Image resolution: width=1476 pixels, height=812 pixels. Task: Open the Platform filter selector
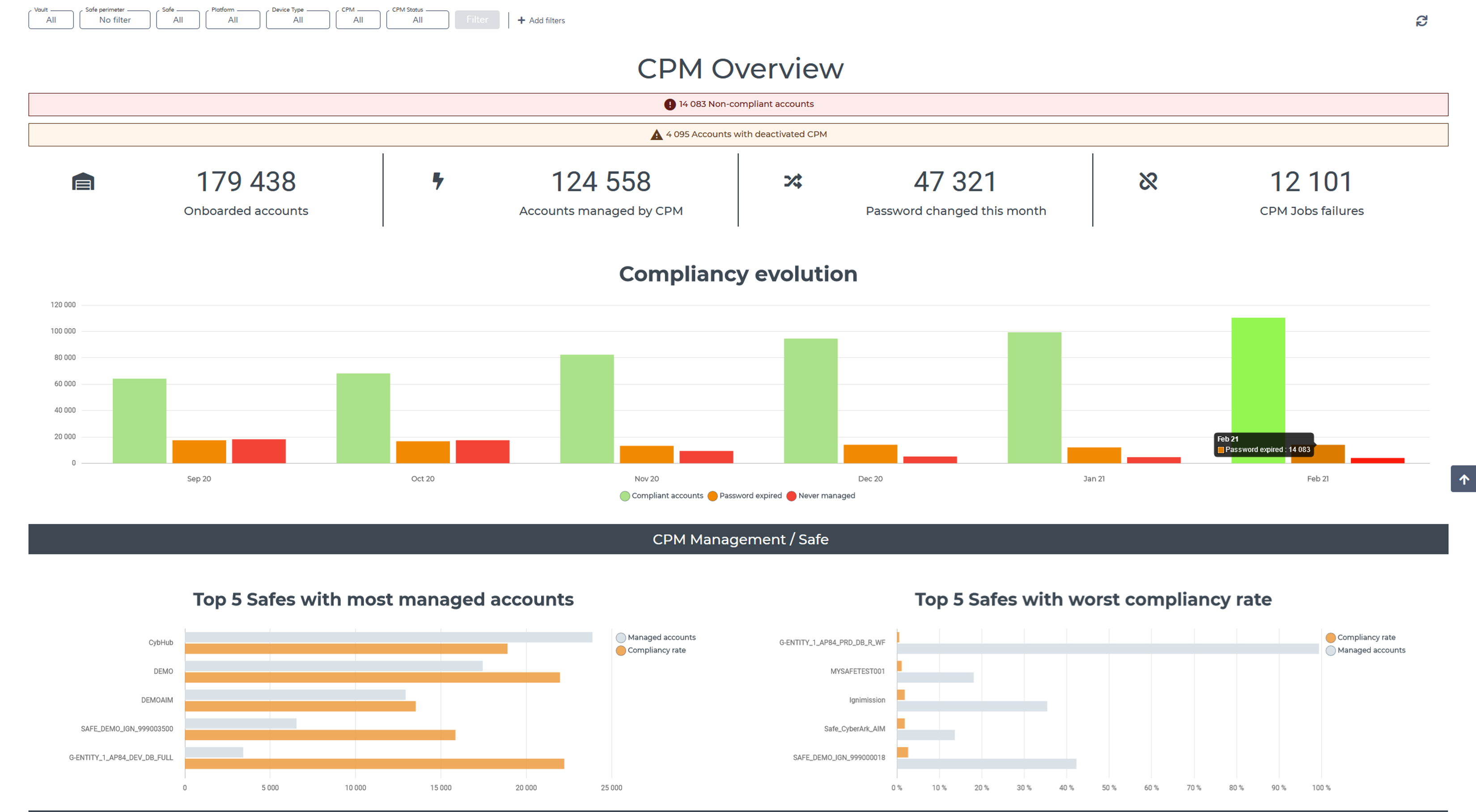[x=233, y=20]
